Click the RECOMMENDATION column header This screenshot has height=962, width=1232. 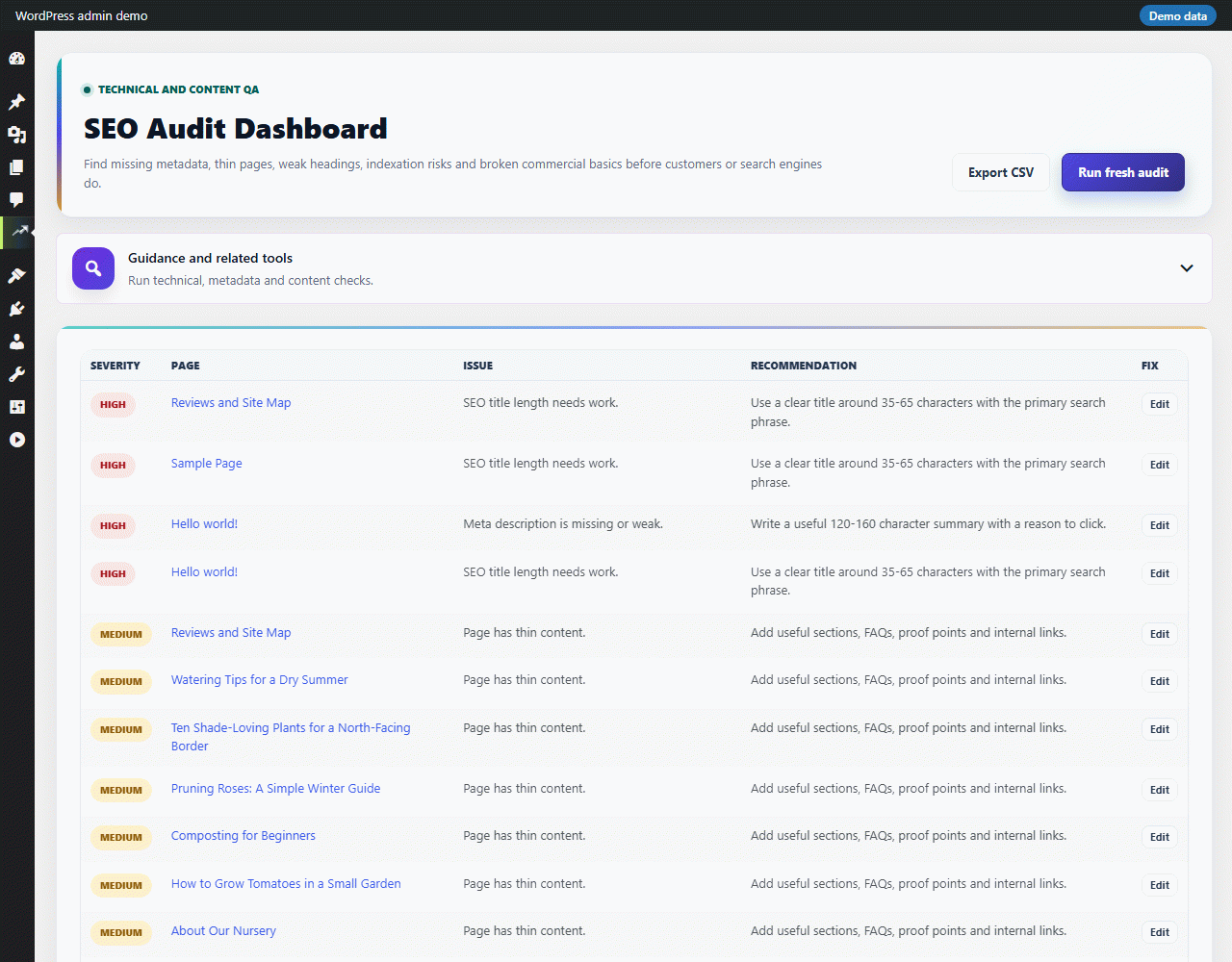804,366
